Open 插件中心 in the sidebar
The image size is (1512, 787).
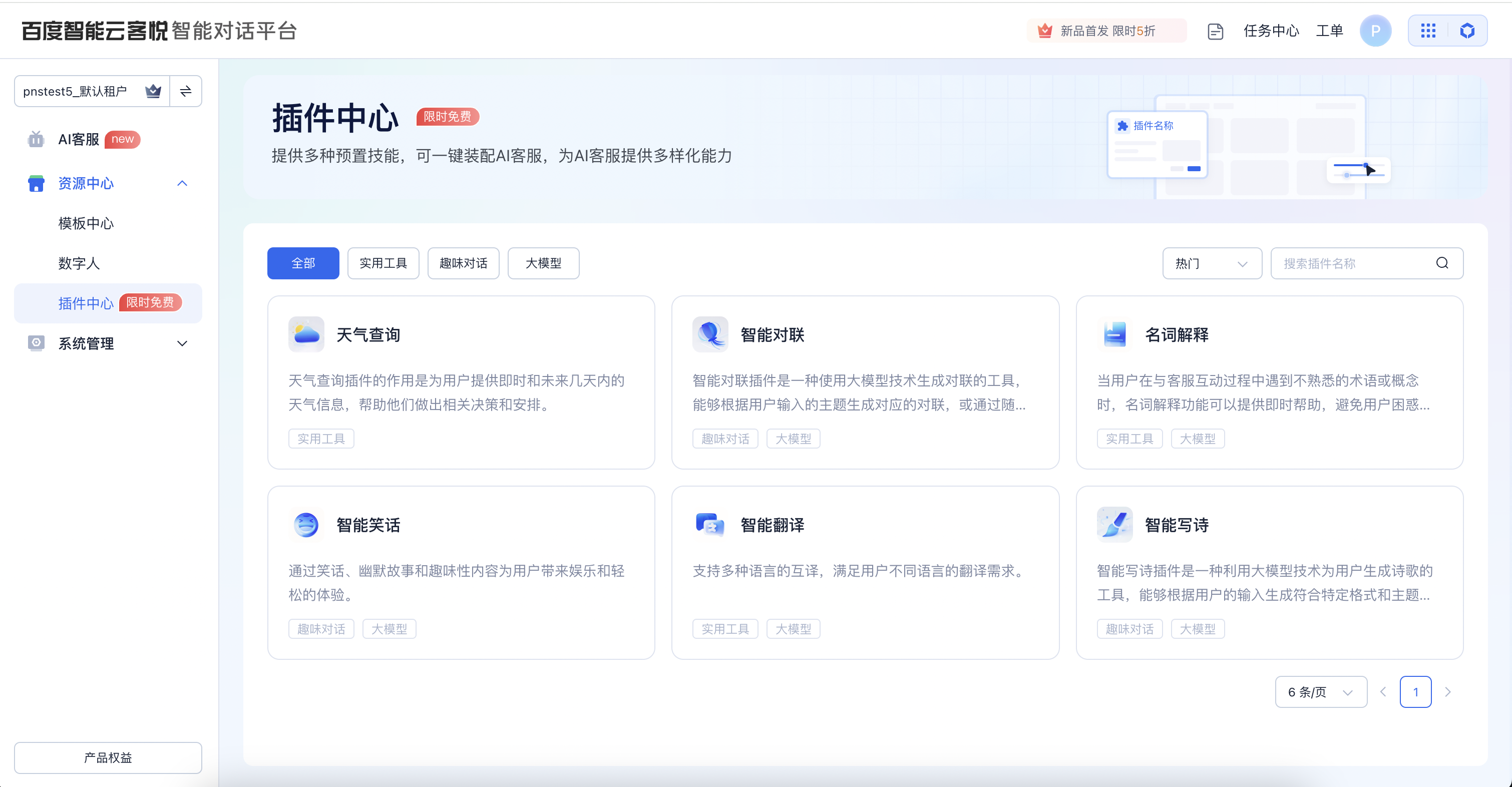(x=108, y=303)
